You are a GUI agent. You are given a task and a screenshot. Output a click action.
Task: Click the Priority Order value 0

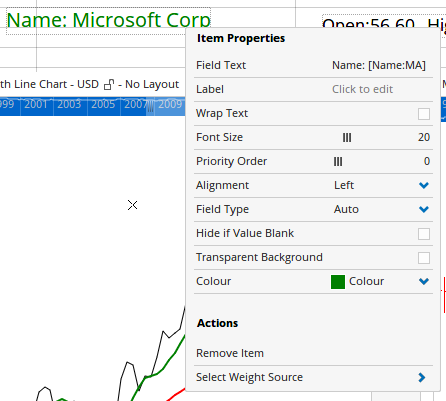[427, 161]
